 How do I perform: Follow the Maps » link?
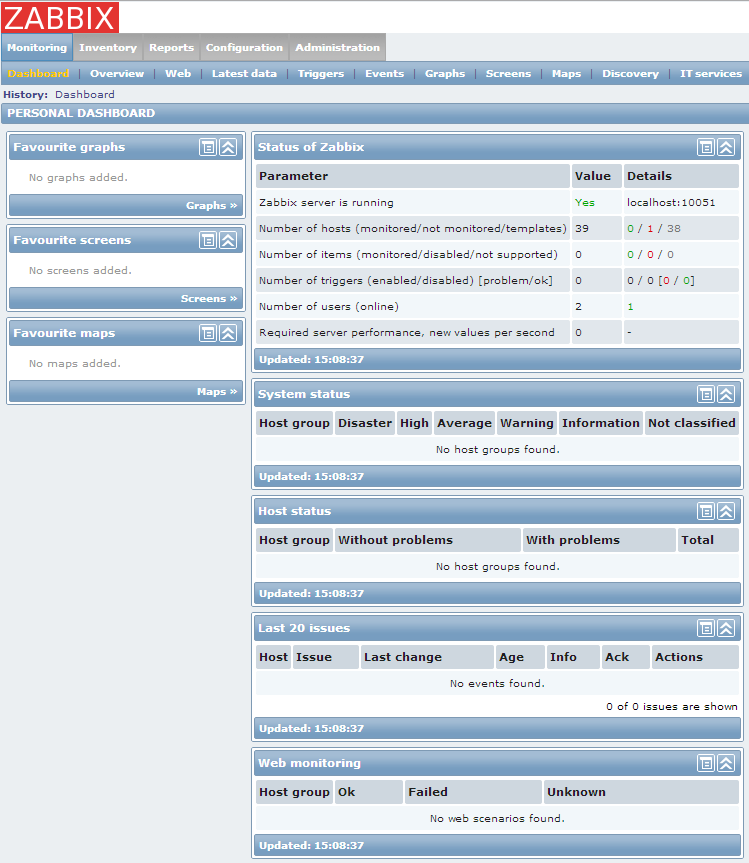tap(217, 391)
